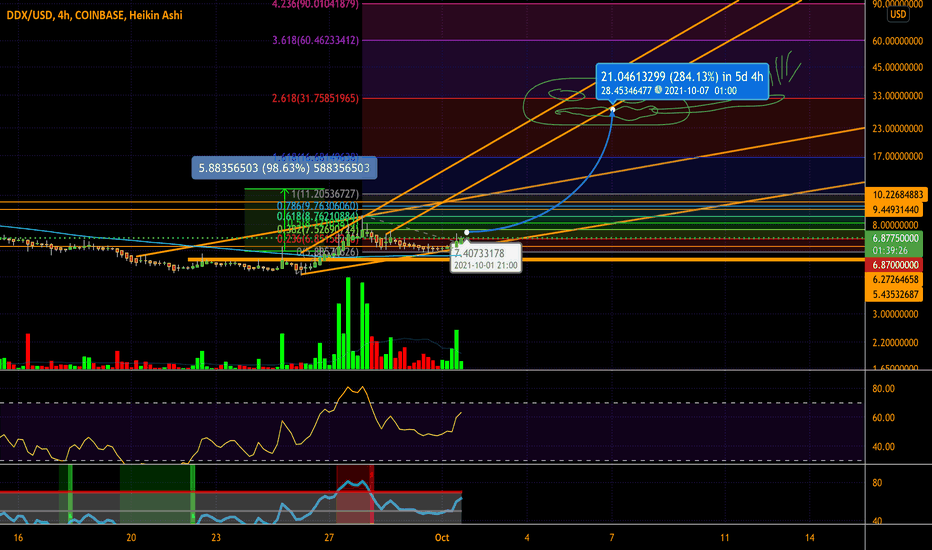Click the 33.00000000 price axis value
This screenshot has height=550, width=932.
898,96
